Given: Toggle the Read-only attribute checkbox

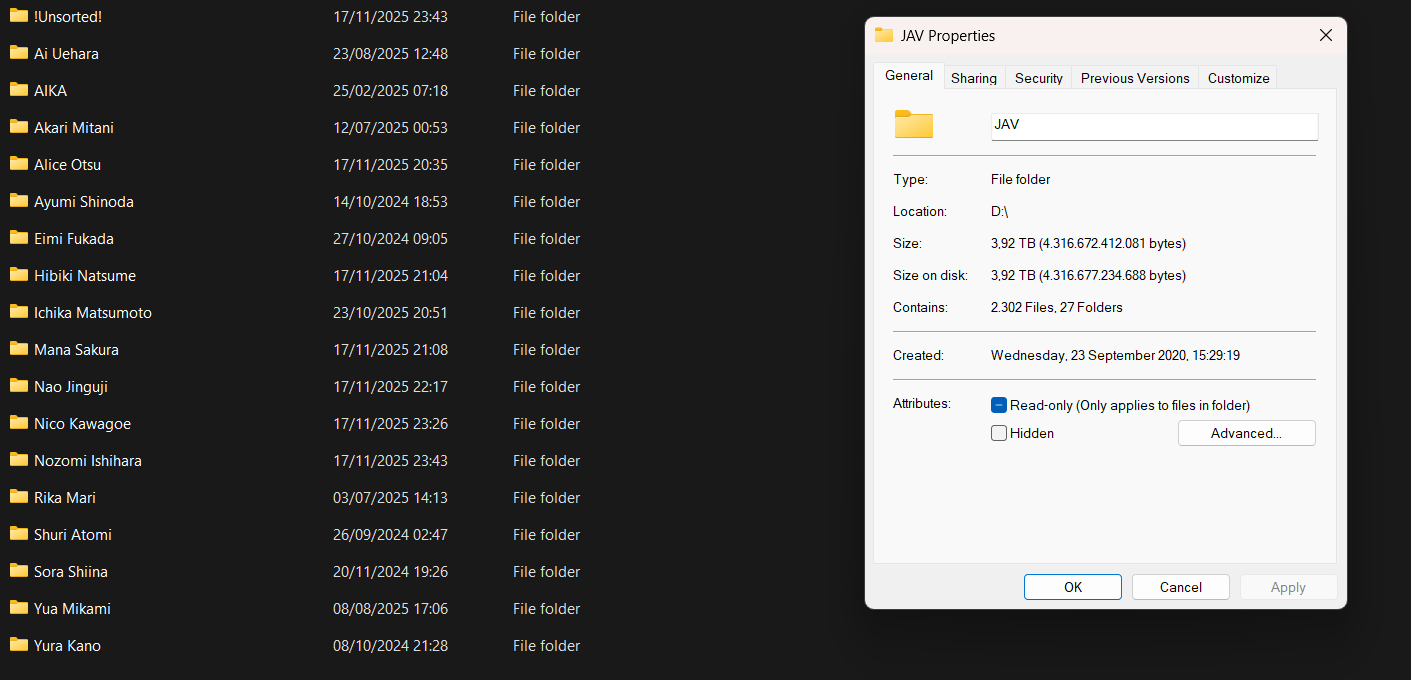Looking at the screenshot, I should point(998,405).
